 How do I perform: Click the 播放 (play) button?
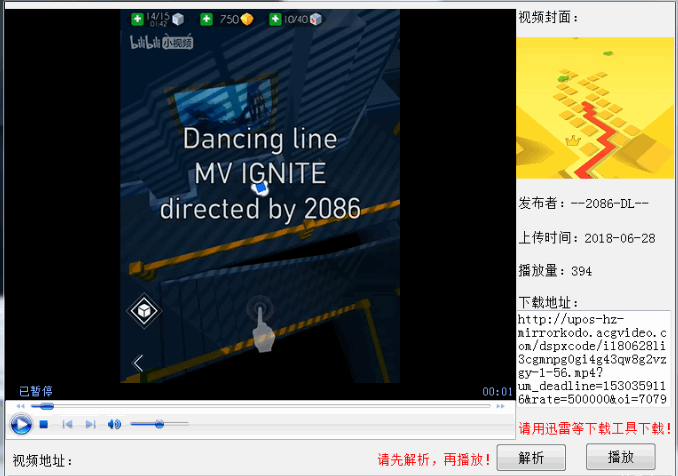coord(620,457)
